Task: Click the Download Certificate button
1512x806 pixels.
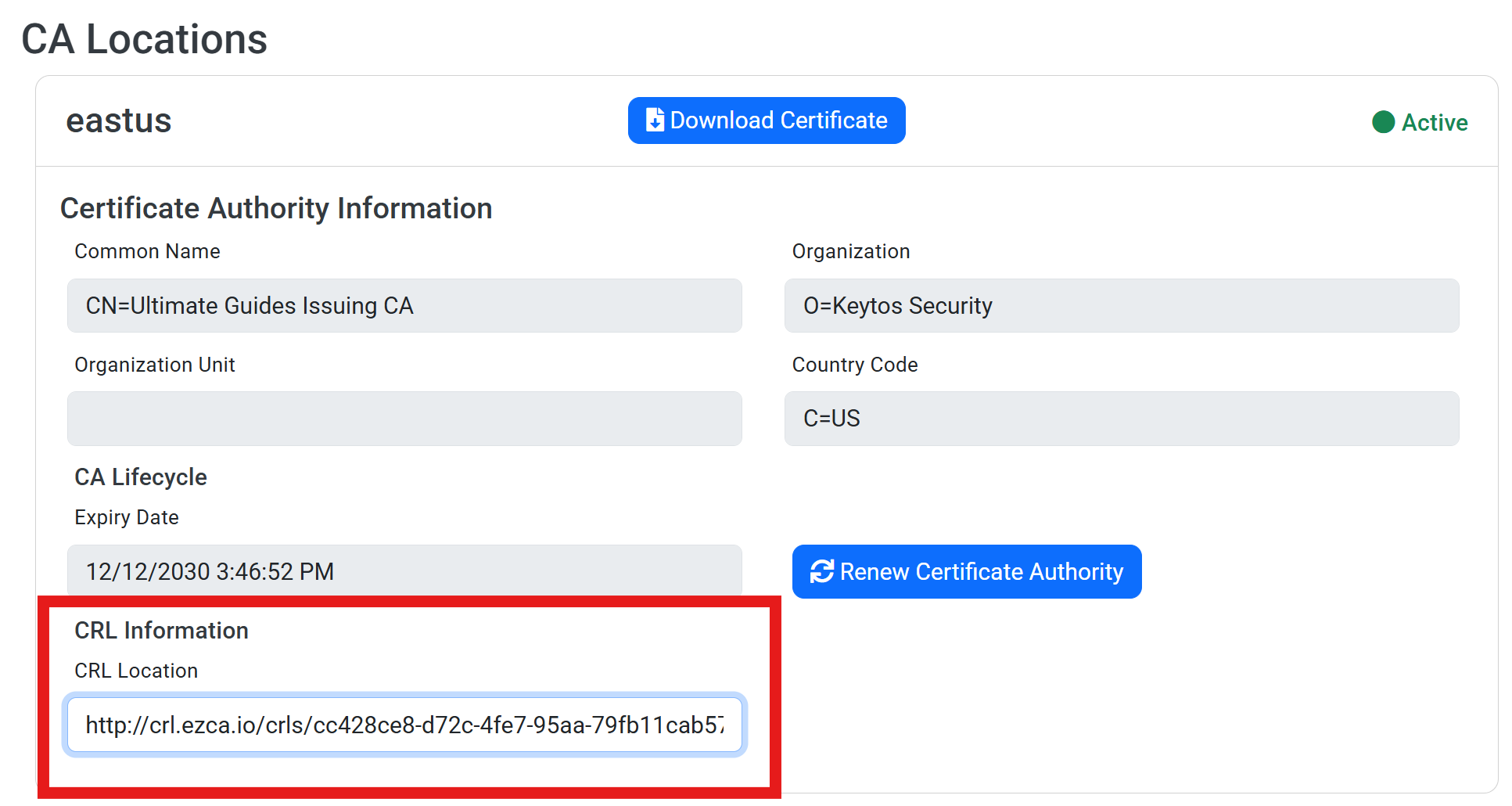Action: point(767,121)
